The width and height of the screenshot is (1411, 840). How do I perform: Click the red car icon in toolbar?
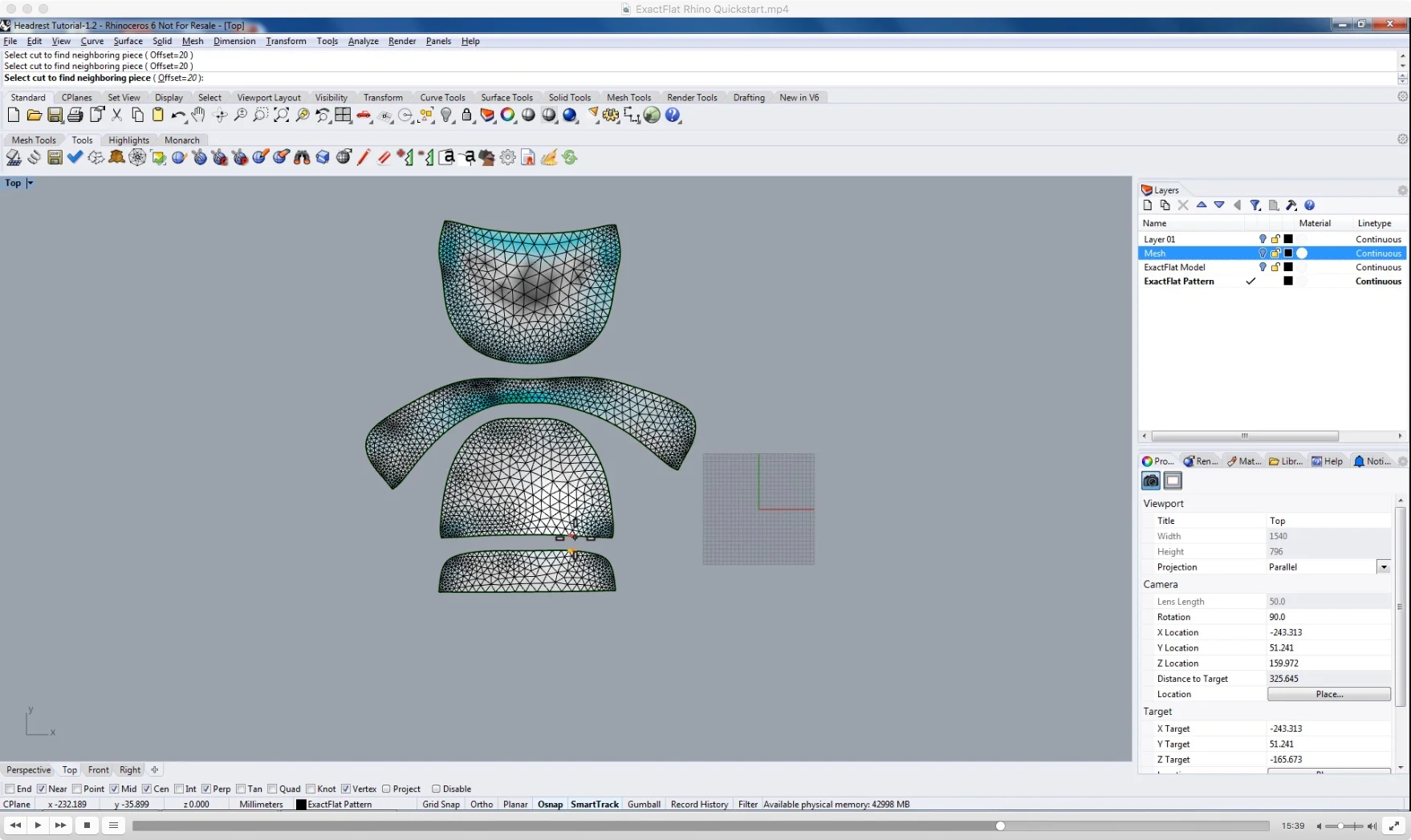pos(364,116)
